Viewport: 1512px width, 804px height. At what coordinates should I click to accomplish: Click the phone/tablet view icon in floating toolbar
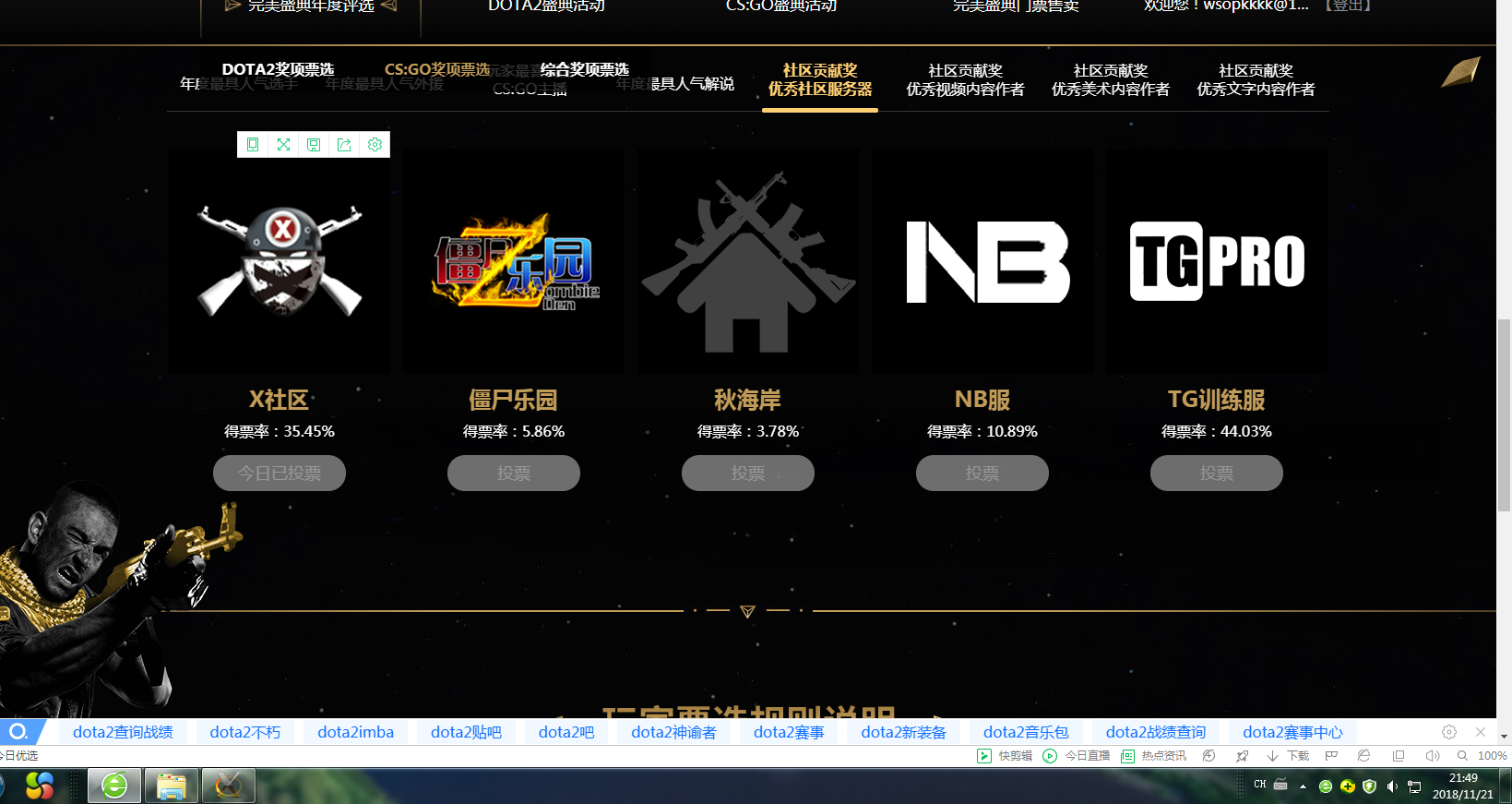253,145
